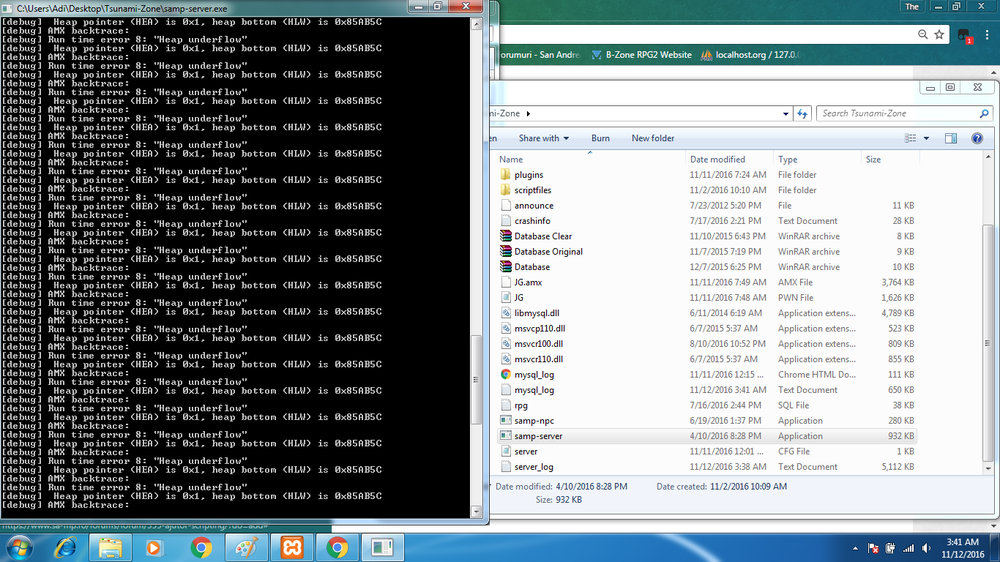Open Windows Start button
This screenshot has width=1000, height=562.
[x=18, y=547]
